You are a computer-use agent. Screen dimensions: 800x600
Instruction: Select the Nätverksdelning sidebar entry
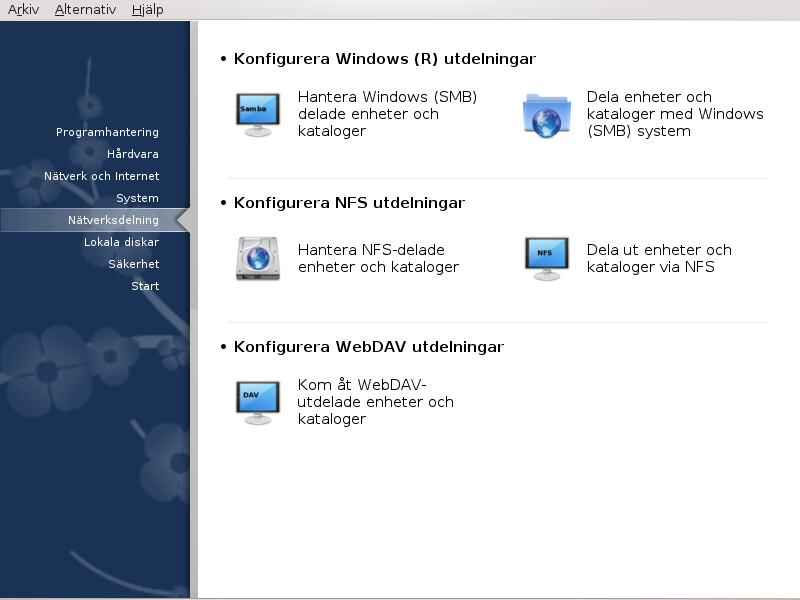tap(95, 220)
